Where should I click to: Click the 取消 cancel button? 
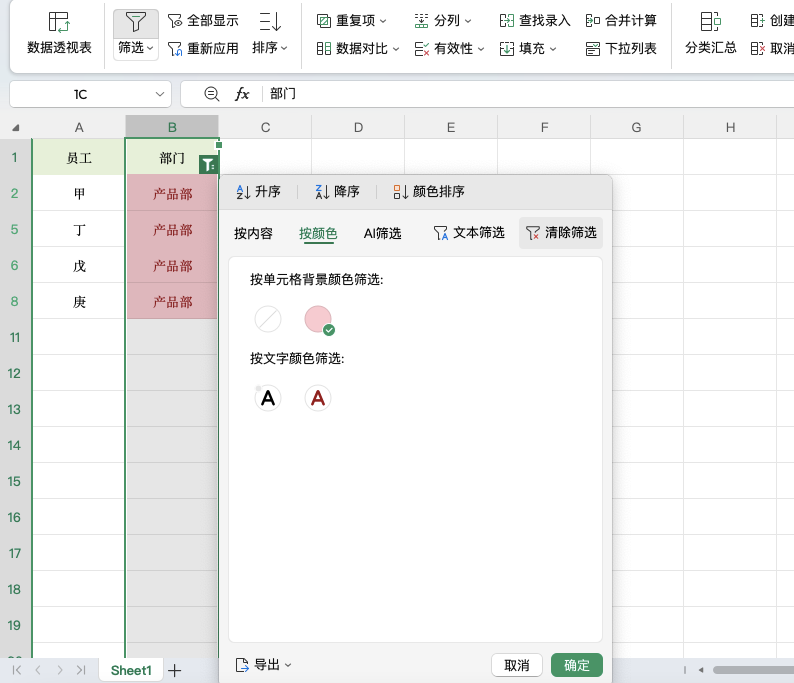pyautogui.click(x=517, y=665)
